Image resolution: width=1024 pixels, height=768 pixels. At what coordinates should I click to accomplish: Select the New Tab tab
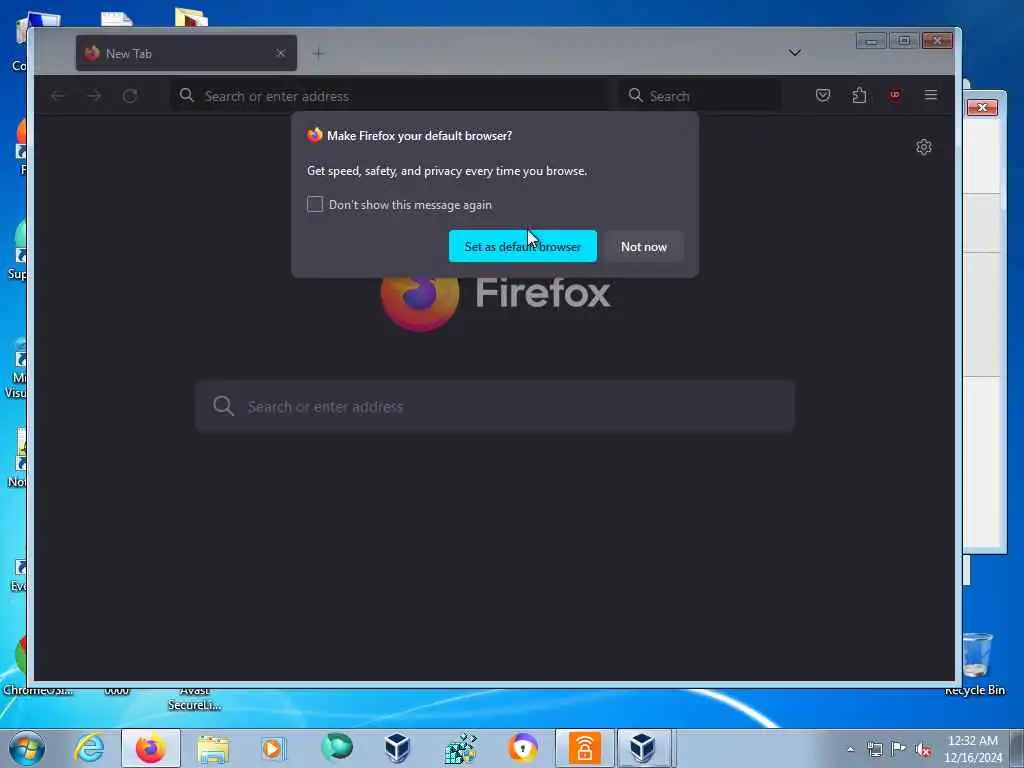tap(186, 53)
